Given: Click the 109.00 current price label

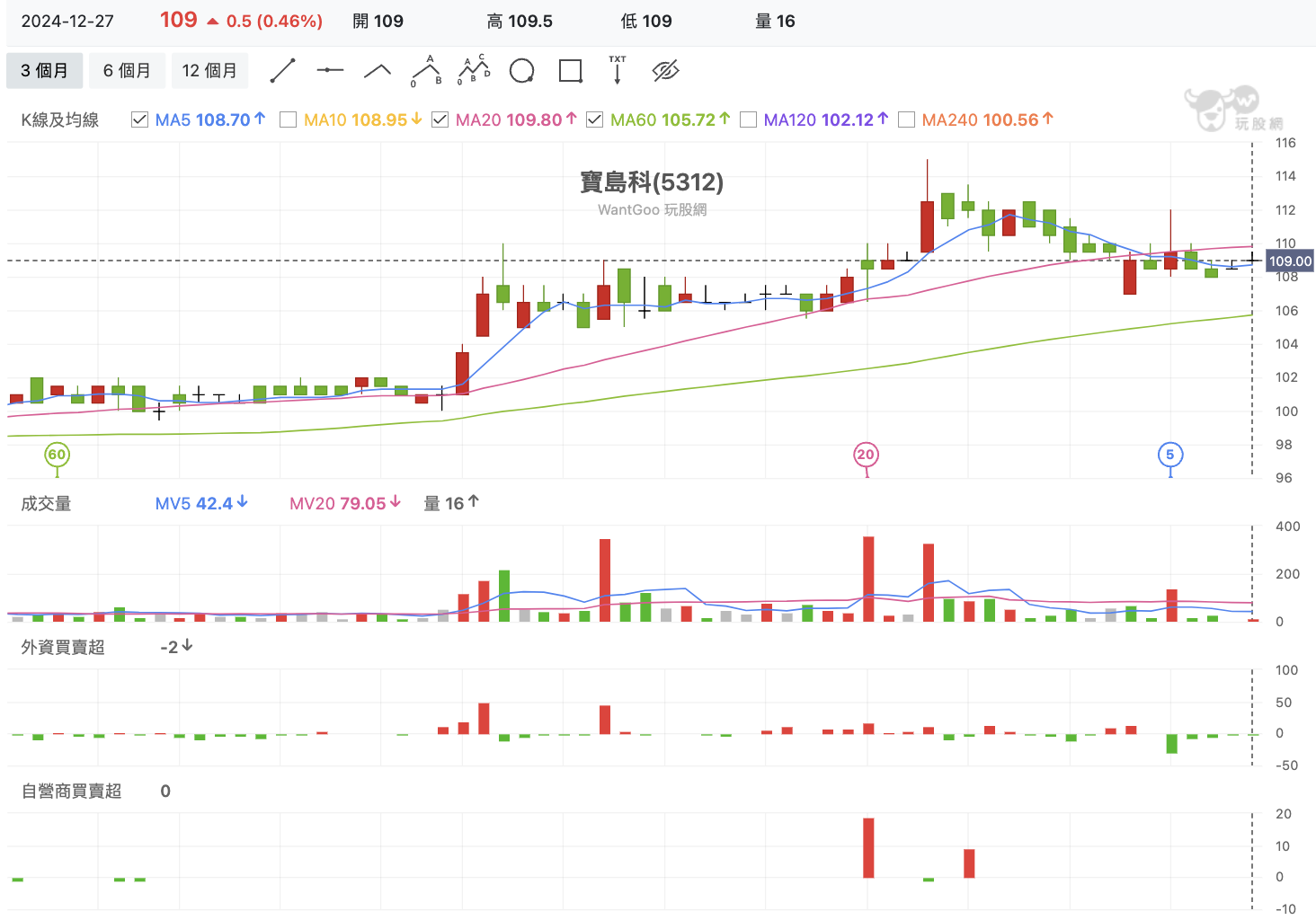Looking at the screenshot, I should [x=1290, y=261].
